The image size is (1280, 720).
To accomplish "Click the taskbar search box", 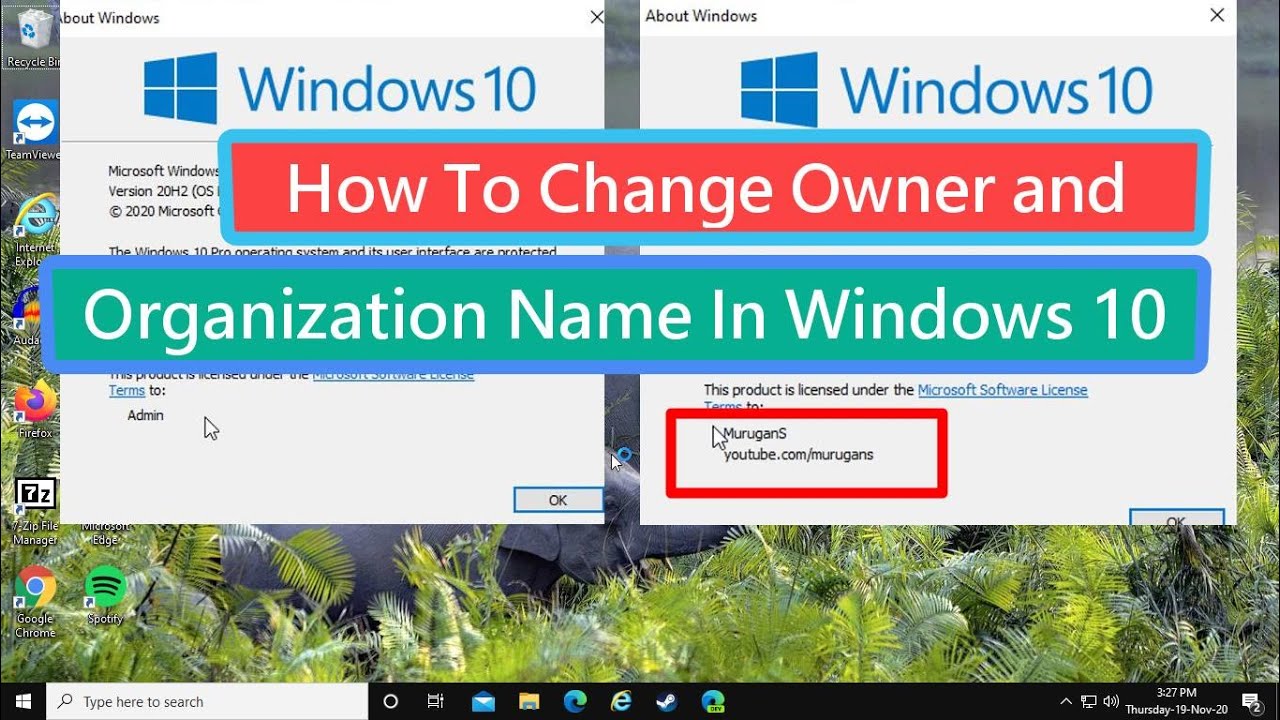I will pyautogui.click(x=207, y=702).
